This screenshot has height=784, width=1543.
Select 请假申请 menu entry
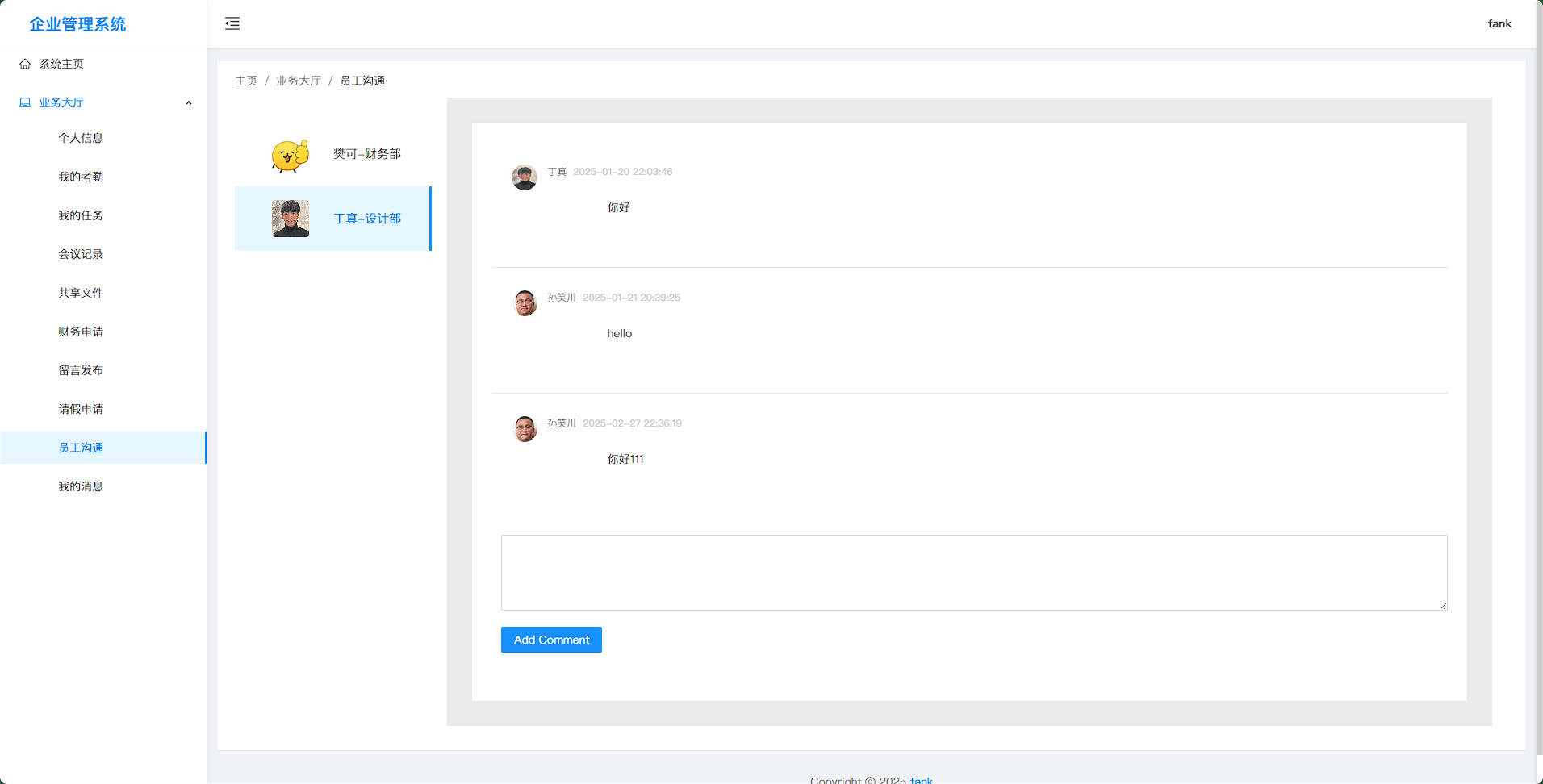point(81,409)
